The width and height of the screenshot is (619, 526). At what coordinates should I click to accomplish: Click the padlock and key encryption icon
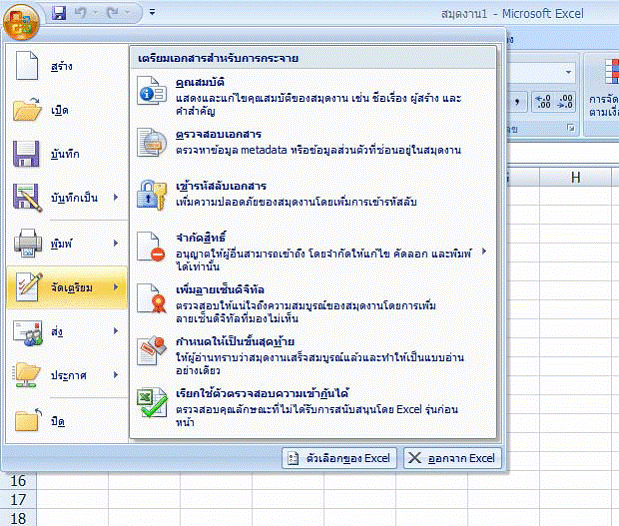coord(152,195)
